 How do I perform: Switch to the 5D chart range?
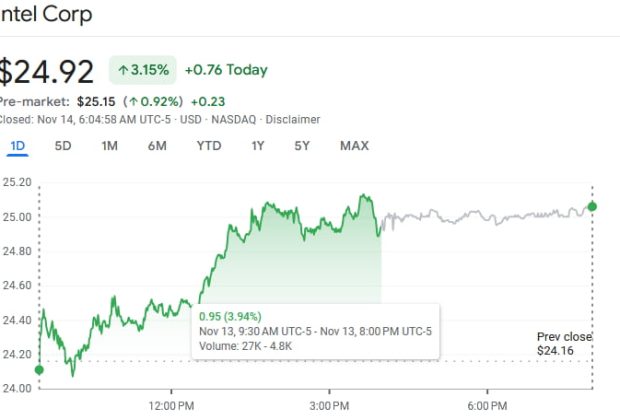tap(63, 145)
